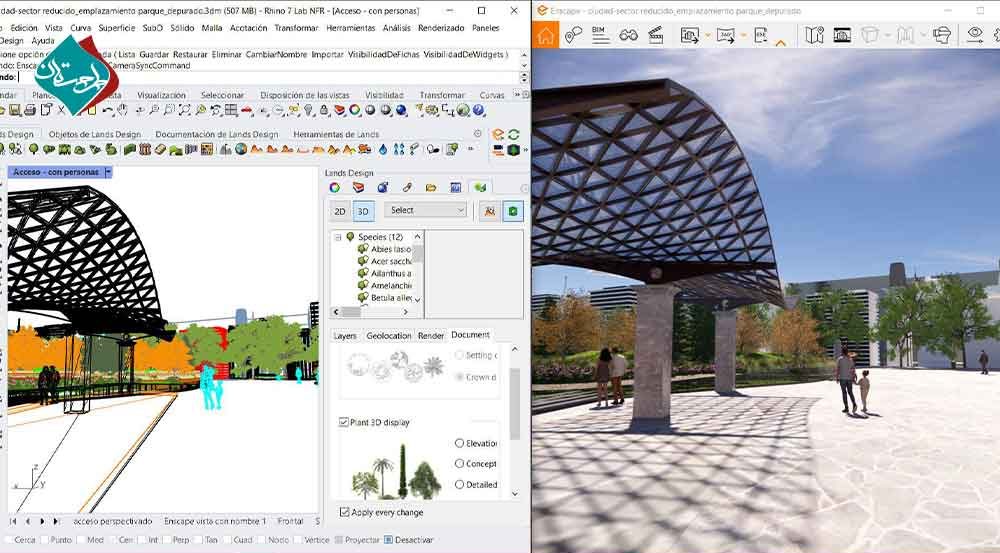The image size is (1000, 553).
Task: Click the light bulb icon in Rhino toolbar
Action: tap(309, 110)
